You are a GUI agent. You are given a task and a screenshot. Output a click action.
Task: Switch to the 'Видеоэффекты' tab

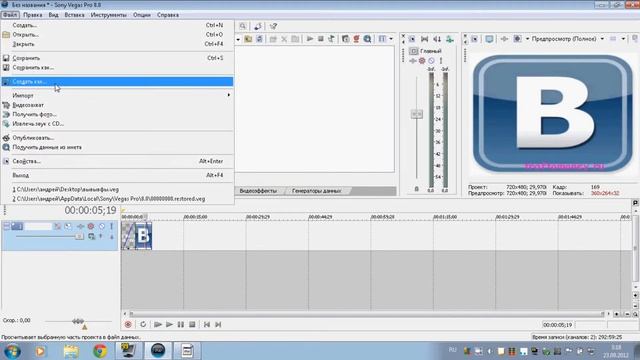click(258, 191)
